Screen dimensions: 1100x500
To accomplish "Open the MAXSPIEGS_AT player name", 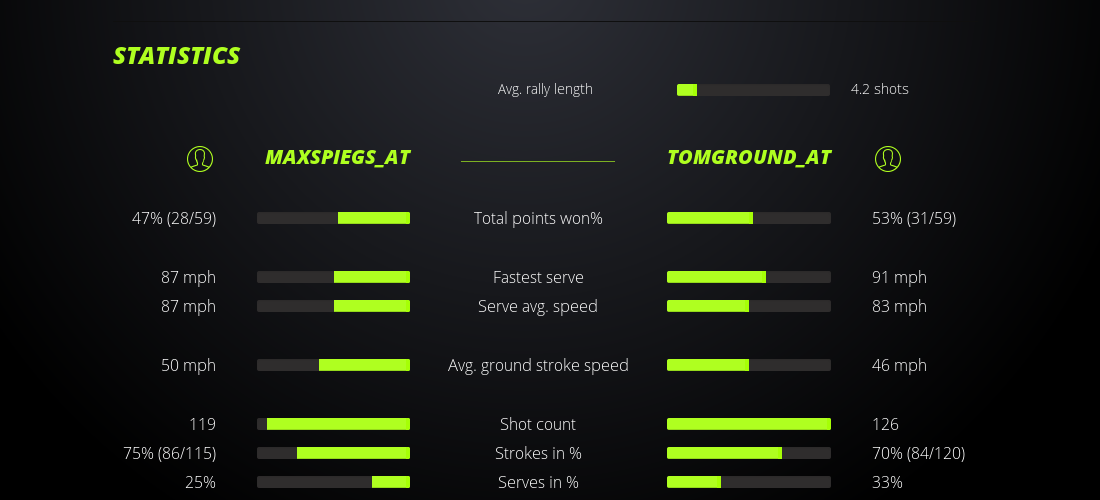I will coord(337,158).
